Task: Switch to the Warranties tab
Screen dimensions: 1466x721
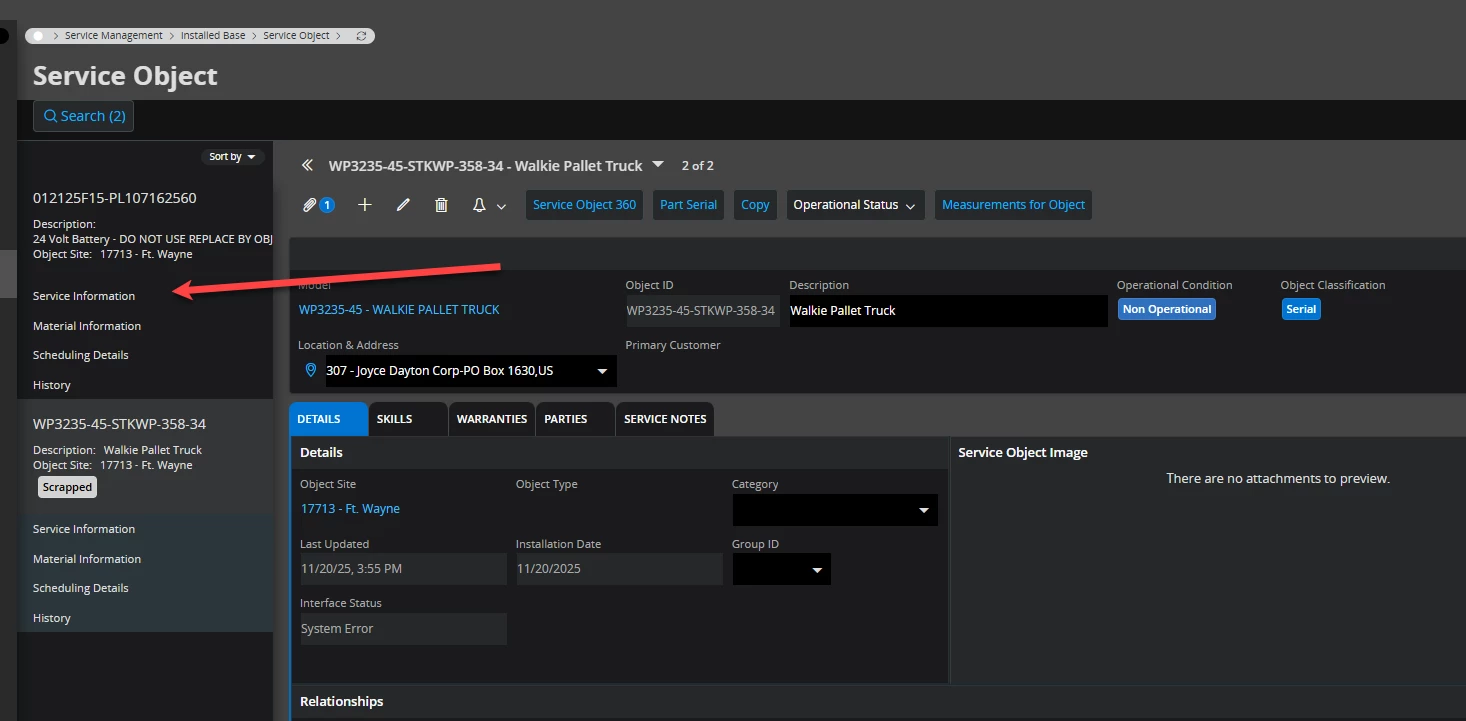Action: 491,419
